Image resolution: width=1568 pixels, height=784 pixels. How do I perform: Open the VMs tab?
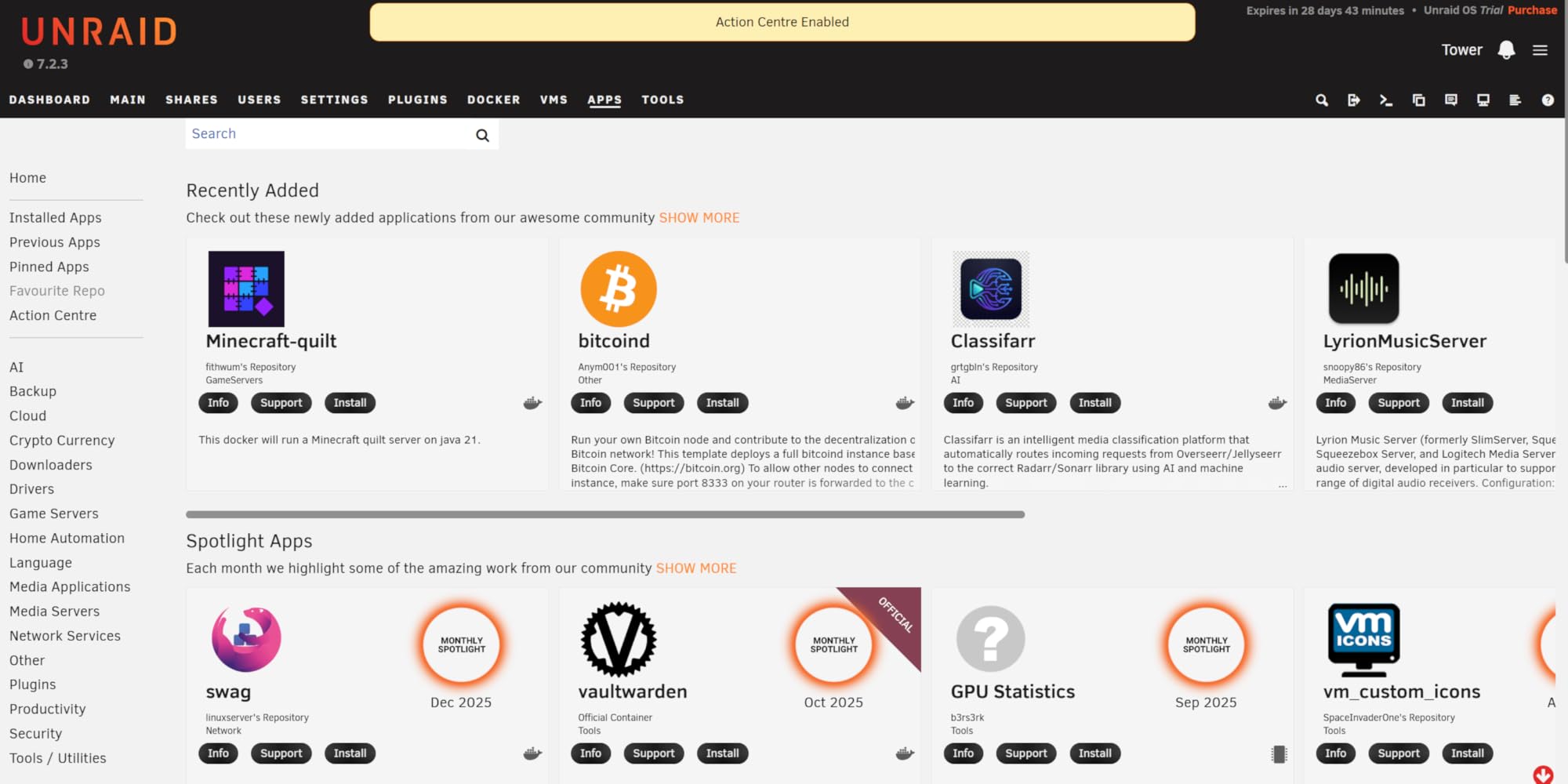[x=554, y=100]
